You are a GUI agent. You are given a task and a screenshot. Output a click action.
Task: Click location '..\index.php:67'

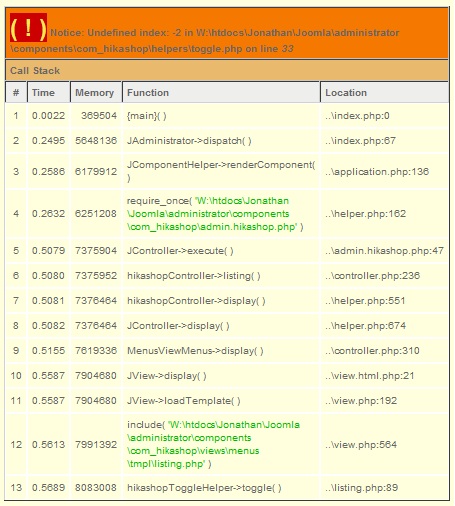[x=360, y=141]
